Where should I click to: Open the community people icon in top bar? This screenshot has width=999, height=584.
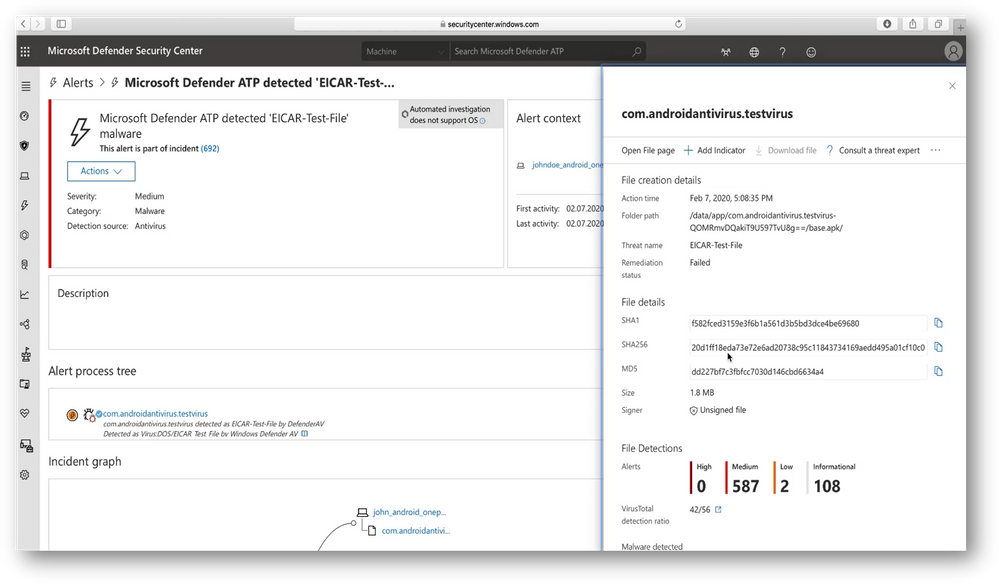(x=725, y=51)
